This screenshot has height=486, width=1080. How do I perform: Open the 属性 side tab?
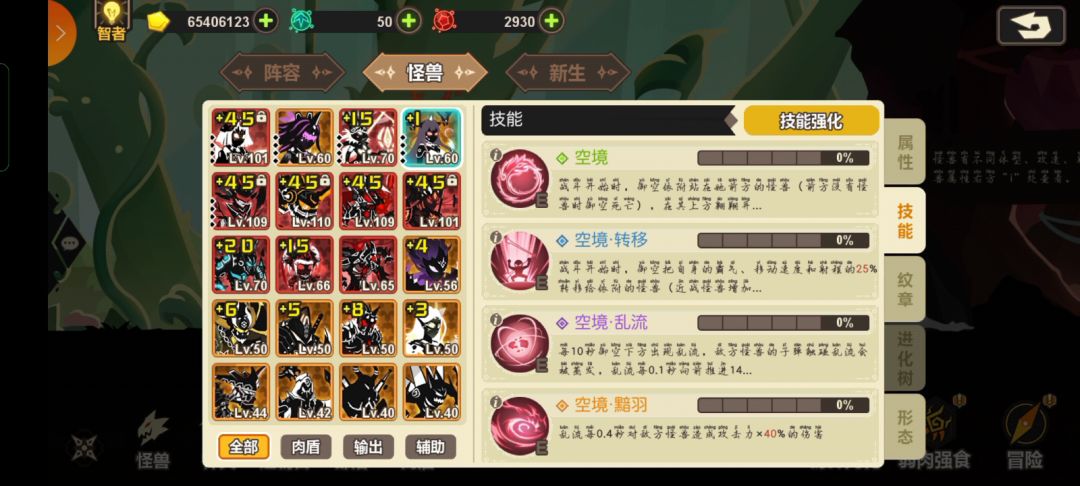pyautogui.click(x=904, y=152)
